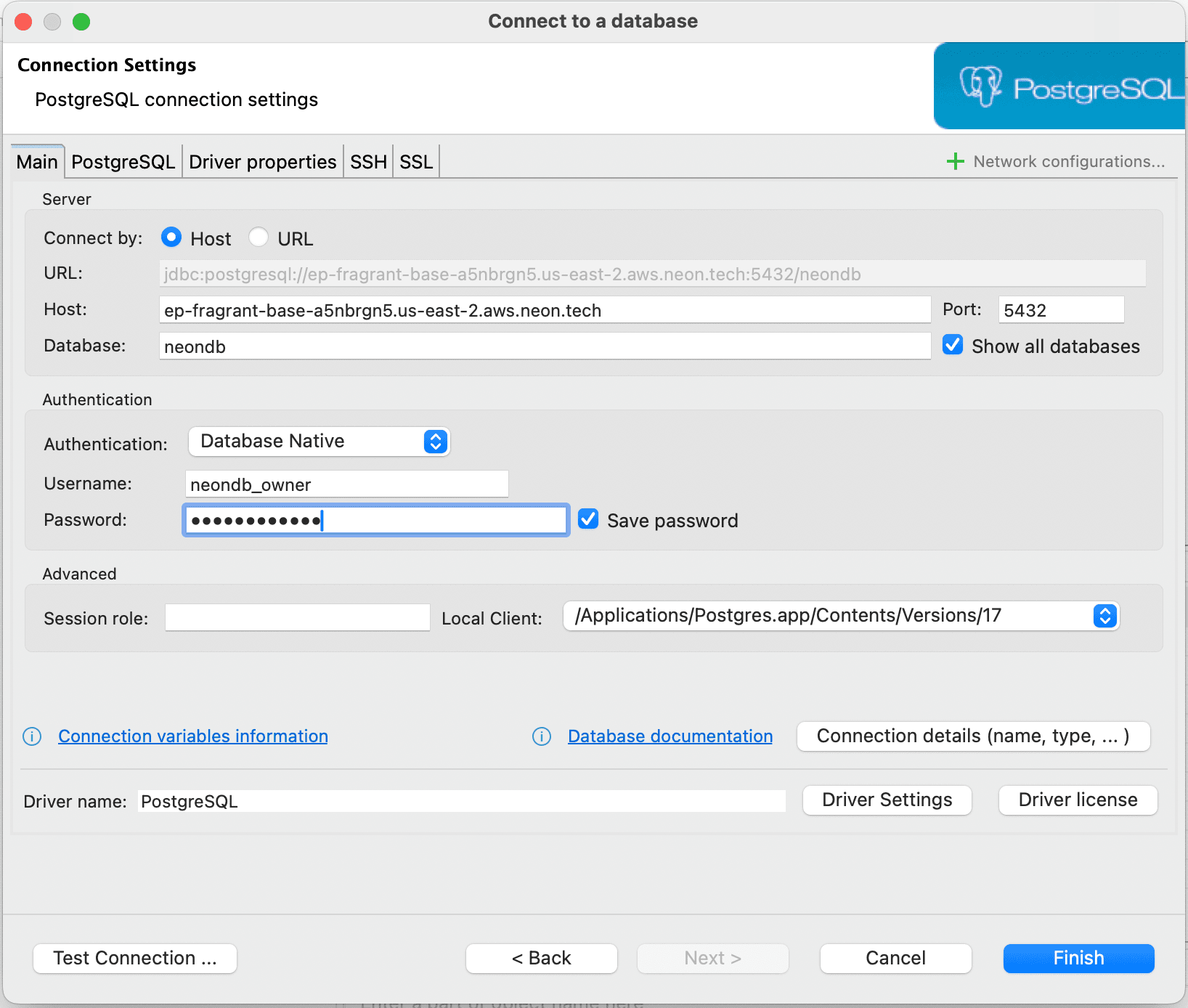The height and width of the screenshot is (1008, 1188).
Task: Click the info icon near Database documentation
Action: click(x=542, y=736)
